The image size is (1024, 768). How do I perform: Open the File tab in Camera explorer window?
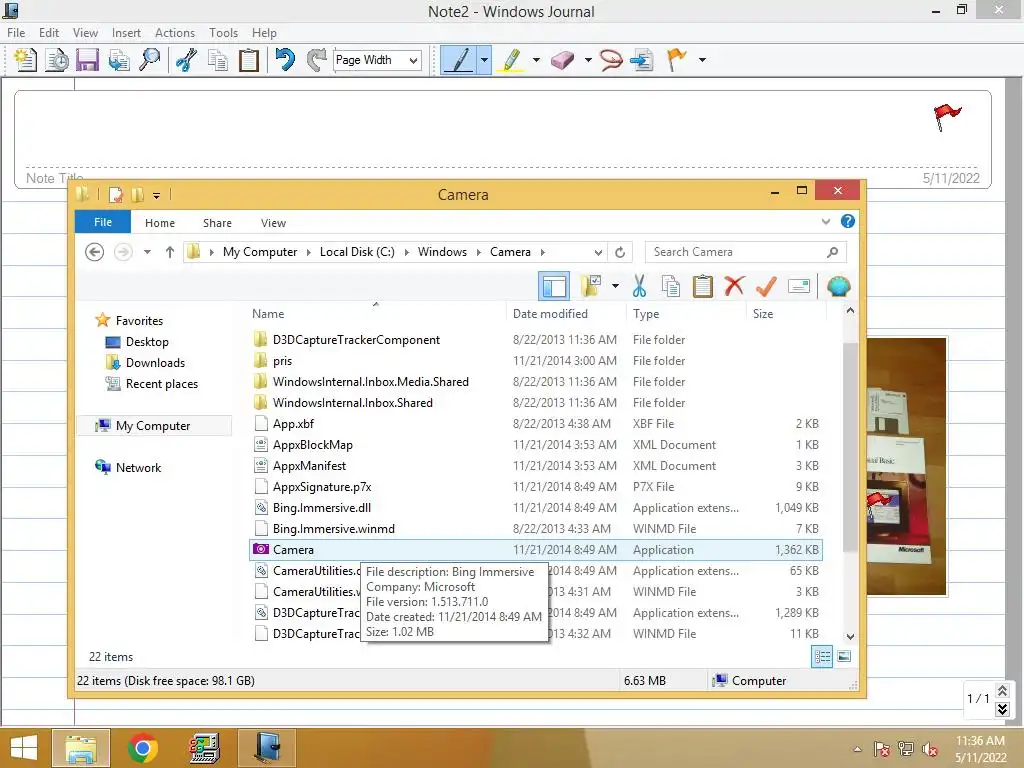click(103, 222)
